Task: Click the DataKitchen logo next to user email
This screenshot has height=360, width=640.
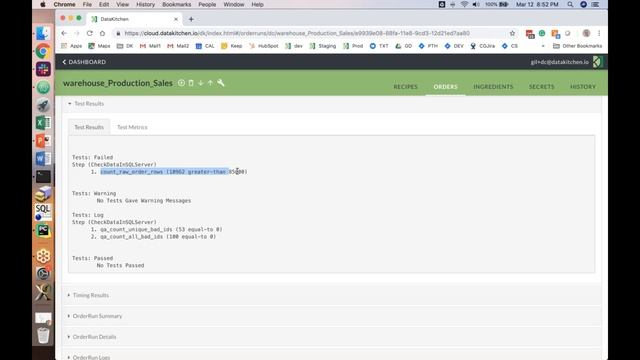Action: pyautogui.click(x=597, y=62)
